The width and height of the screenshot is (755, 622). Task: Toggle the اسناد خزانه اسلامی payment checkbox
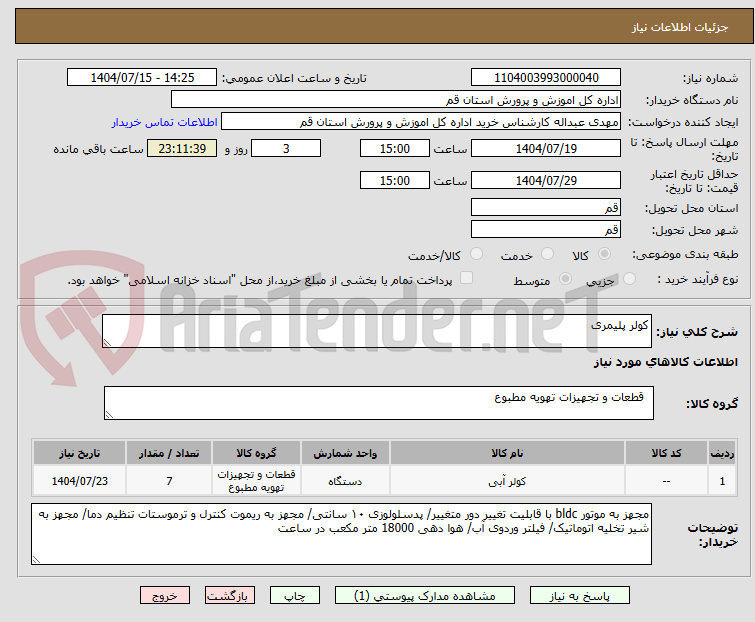(x=466, y=278)
